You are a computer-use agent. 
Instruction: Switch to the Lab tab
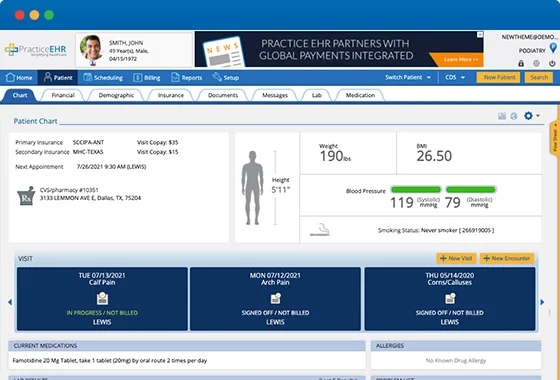[x=316, y=95]
